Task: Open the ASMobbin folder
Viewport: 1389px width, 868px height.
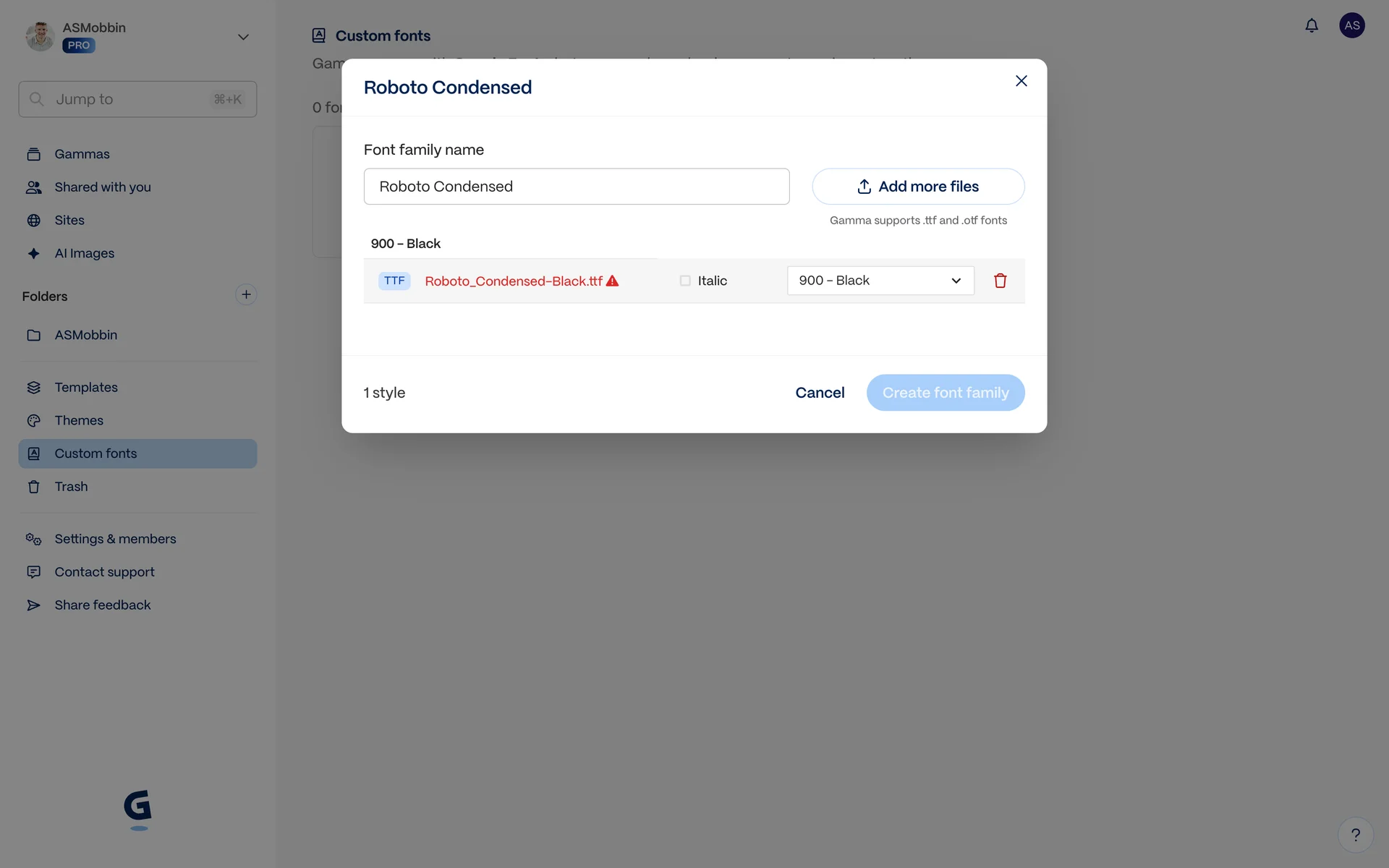Action: pyautogui.click(x=86, y=335)
